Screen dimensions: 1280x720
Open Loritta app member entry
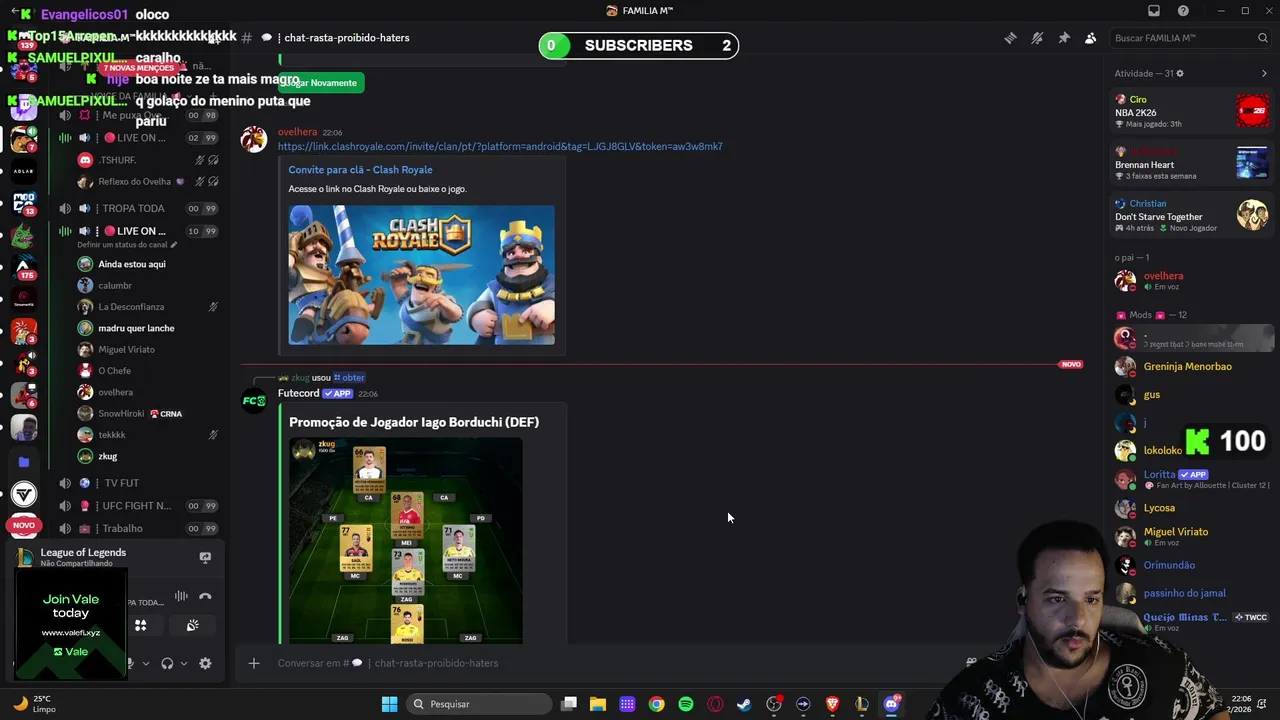pyautogui.click(x=1192, y=479)
